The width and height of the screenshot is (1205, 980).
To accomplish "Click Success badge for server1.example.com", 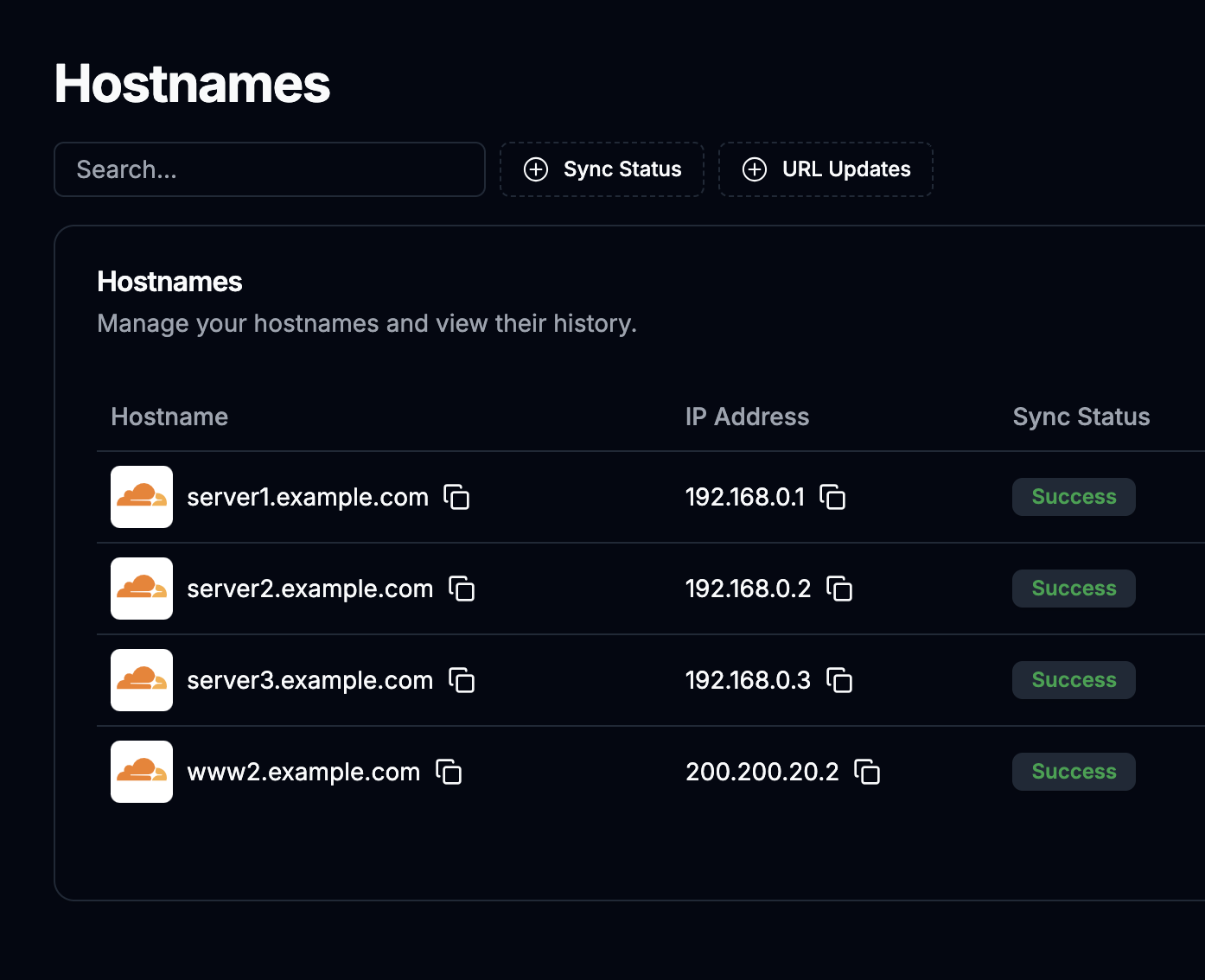I will (x=1074, y=497).
